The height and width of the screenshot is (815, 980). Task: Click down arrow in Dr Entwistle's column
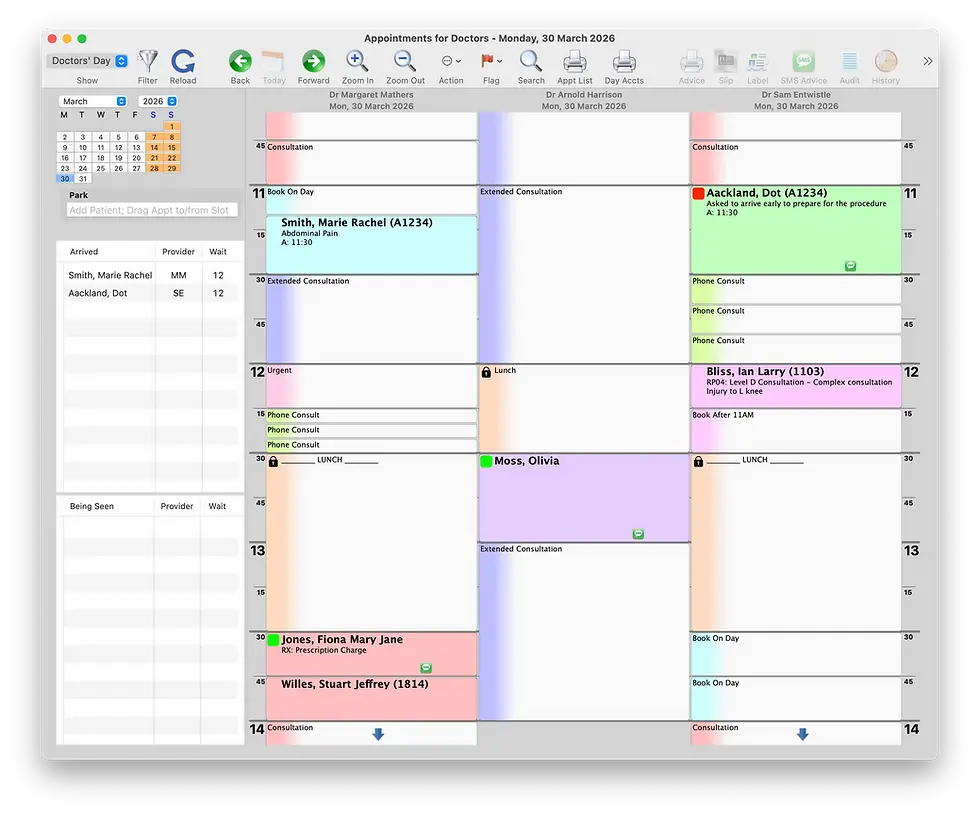click(x=802, y=734)
